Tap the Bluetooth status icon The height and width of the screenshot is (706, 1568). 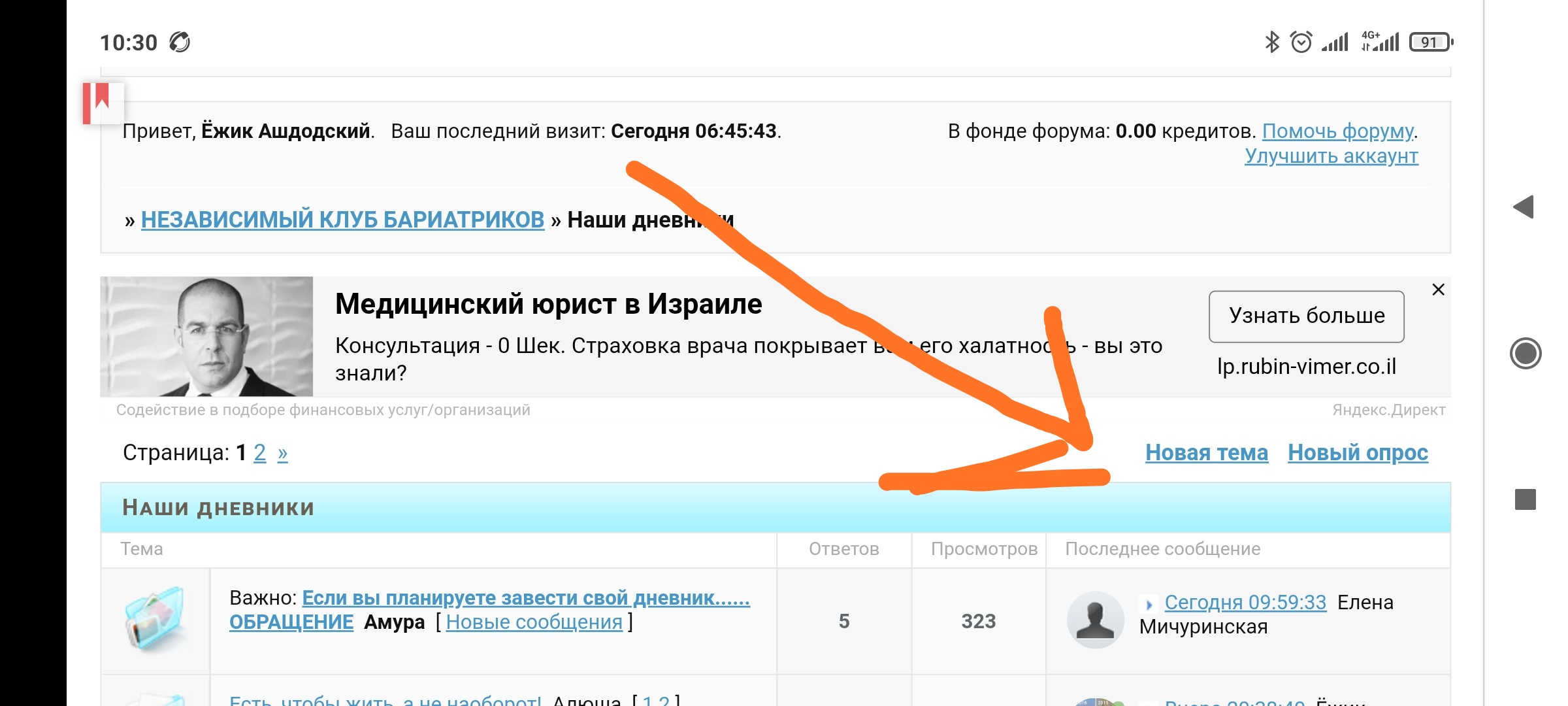pyautogui.click(x=1271, y=42)
